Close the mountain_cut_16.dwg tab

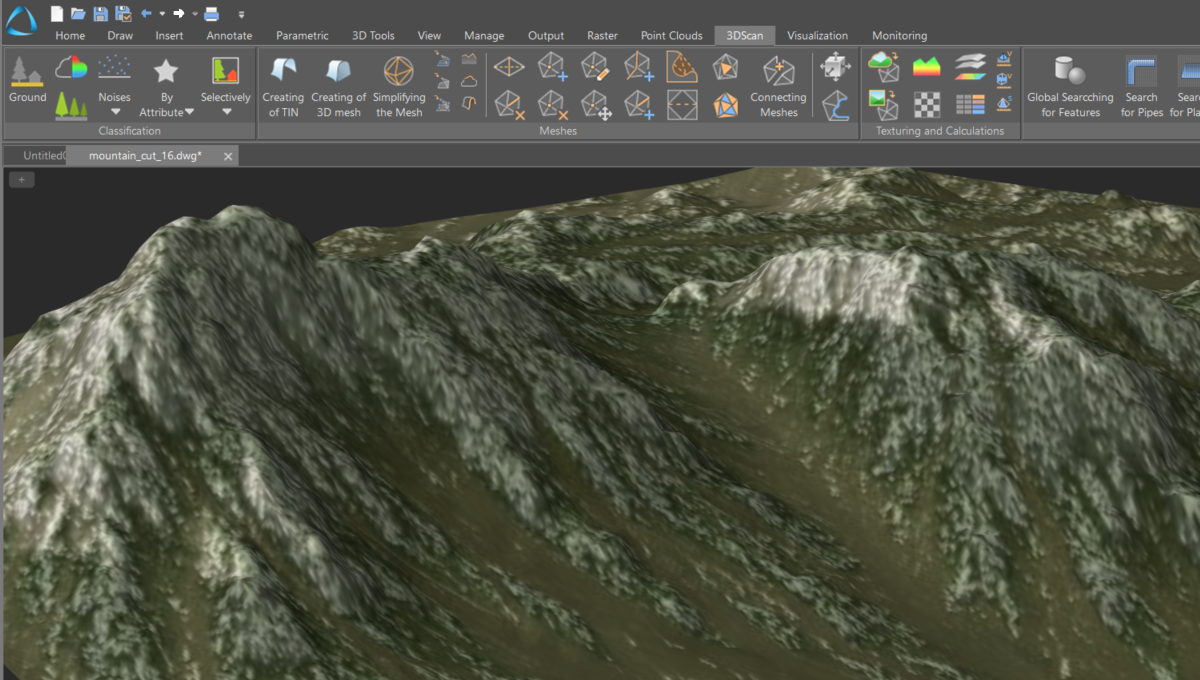229,155
